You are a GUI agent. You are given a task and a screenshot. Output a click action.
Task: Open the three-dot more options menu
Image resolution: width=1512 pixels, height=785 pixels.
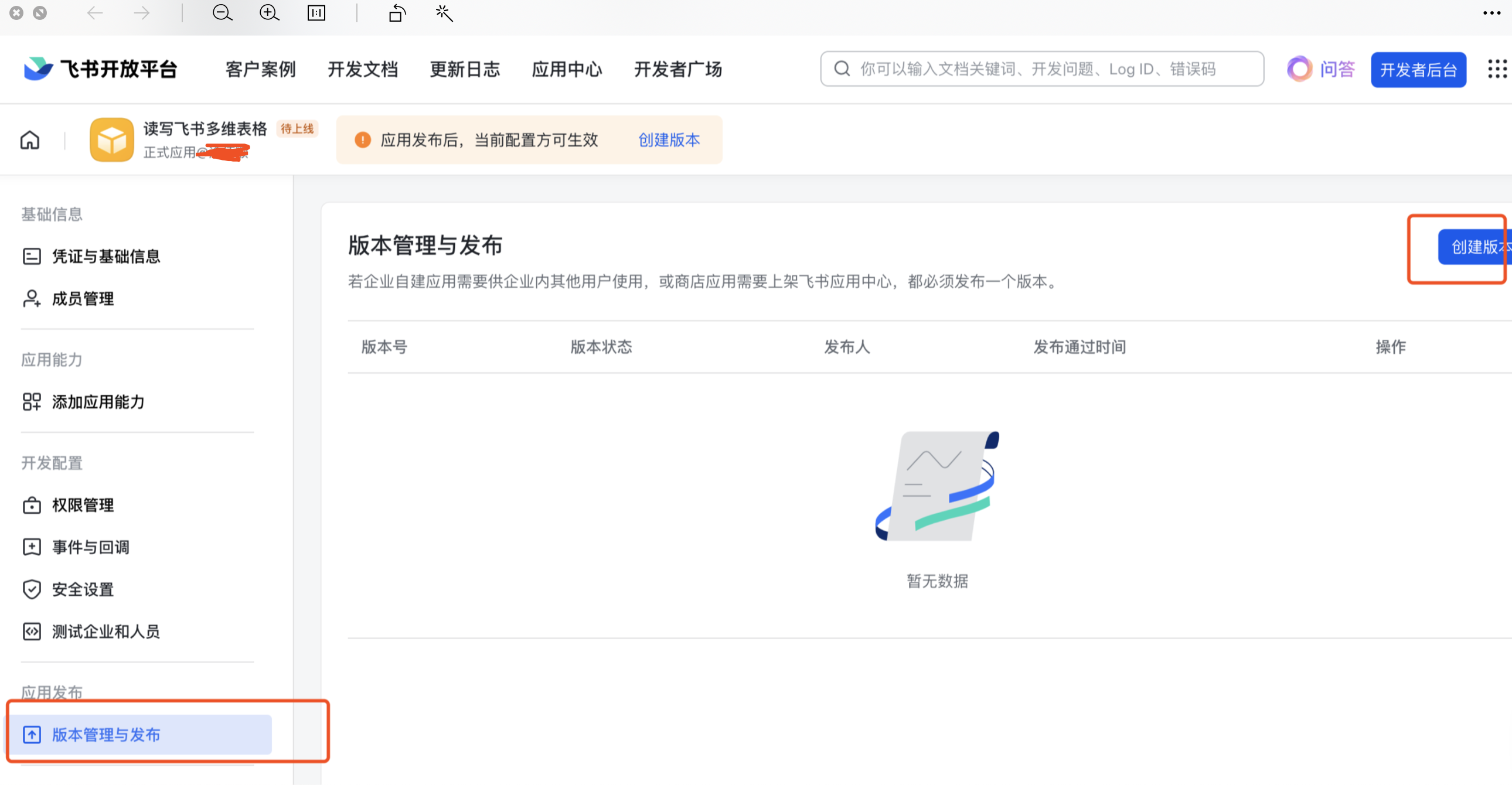pyautogui.click(x=1491, y=13)
